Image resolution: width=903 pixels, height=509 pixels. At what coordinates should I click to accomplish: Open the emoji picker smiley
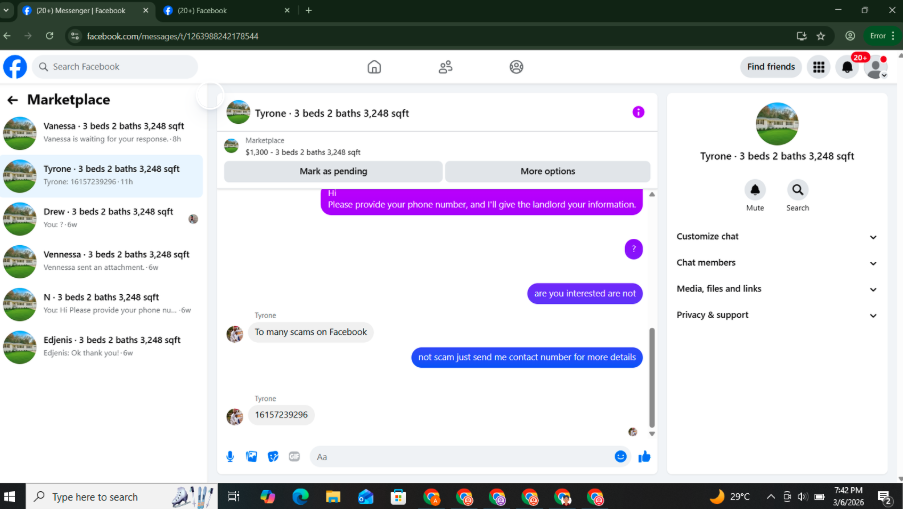click(620, 457)
